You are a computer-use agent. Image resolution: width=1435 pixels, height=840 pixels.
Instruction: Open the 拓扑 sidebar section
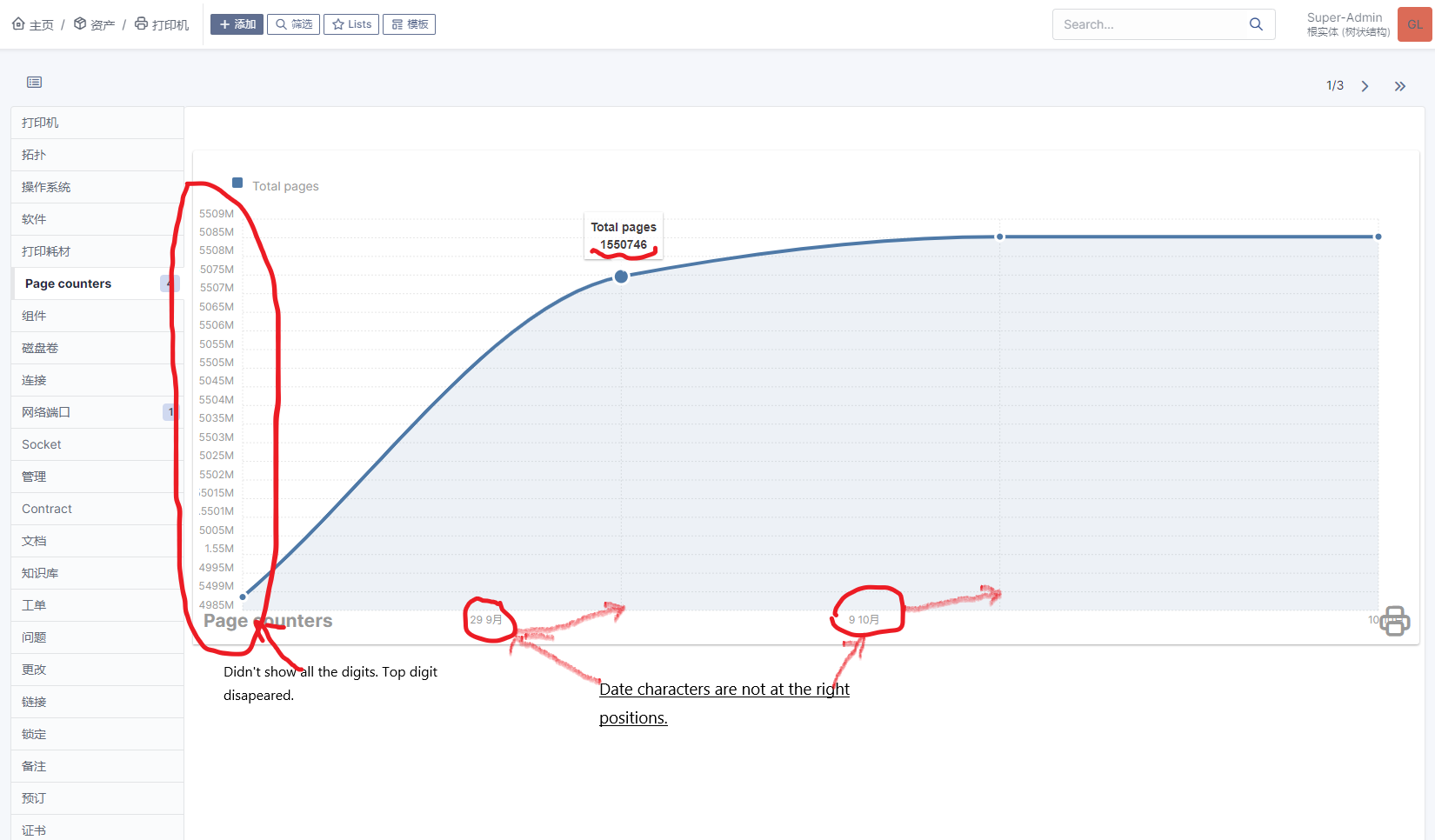click(34, 154)
